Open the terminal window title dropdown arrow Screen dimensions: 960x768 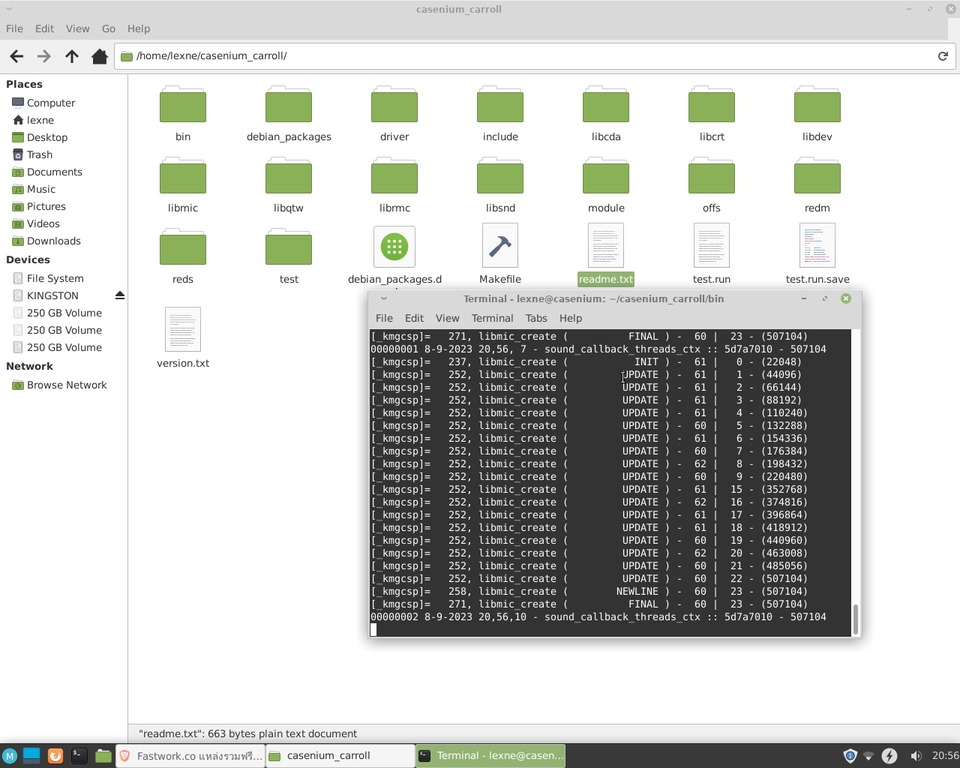pyautogui.click(x=384, y=299)
